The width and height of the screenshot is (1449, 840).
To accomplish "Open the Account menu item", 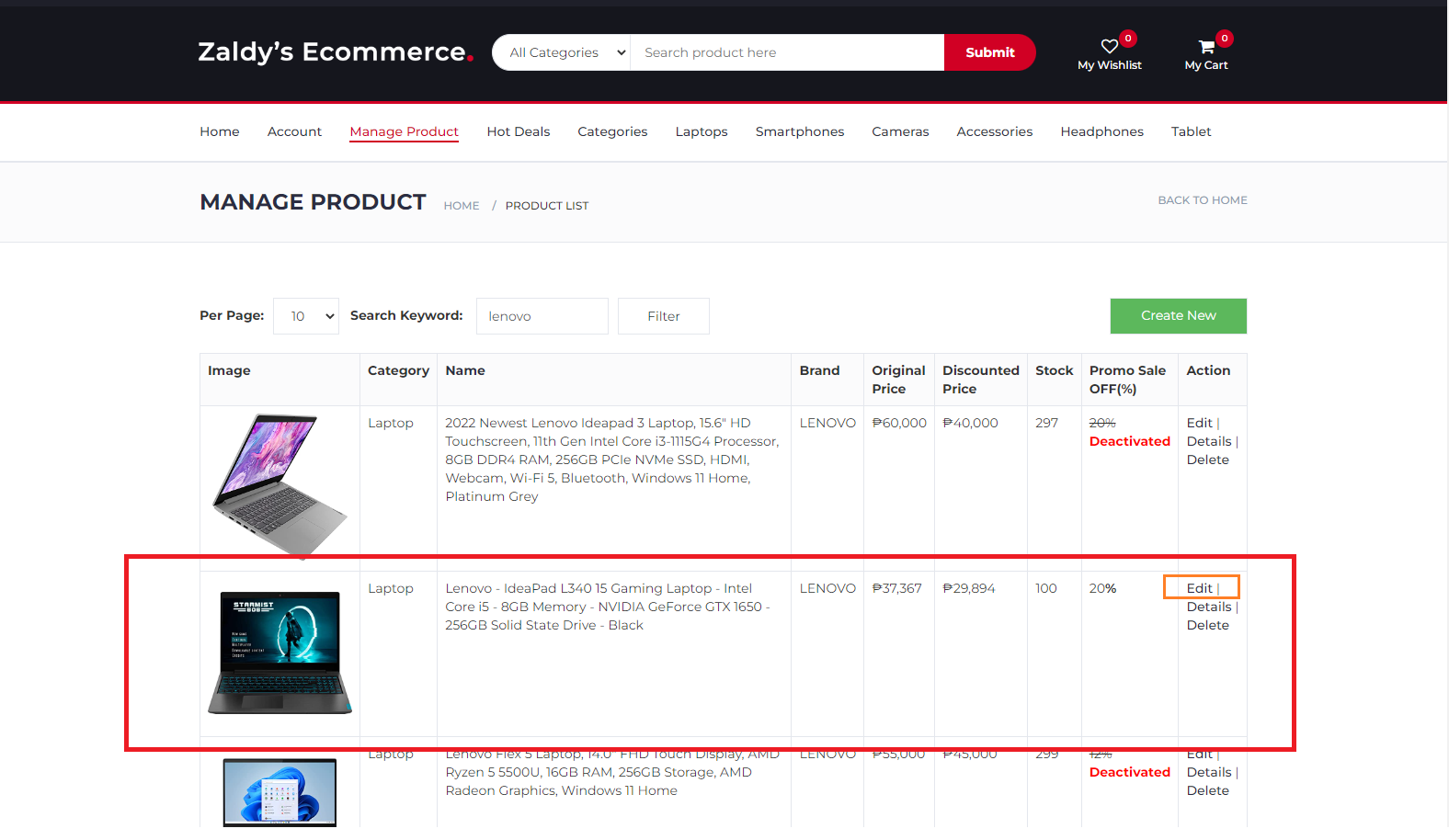I will 294,131.
